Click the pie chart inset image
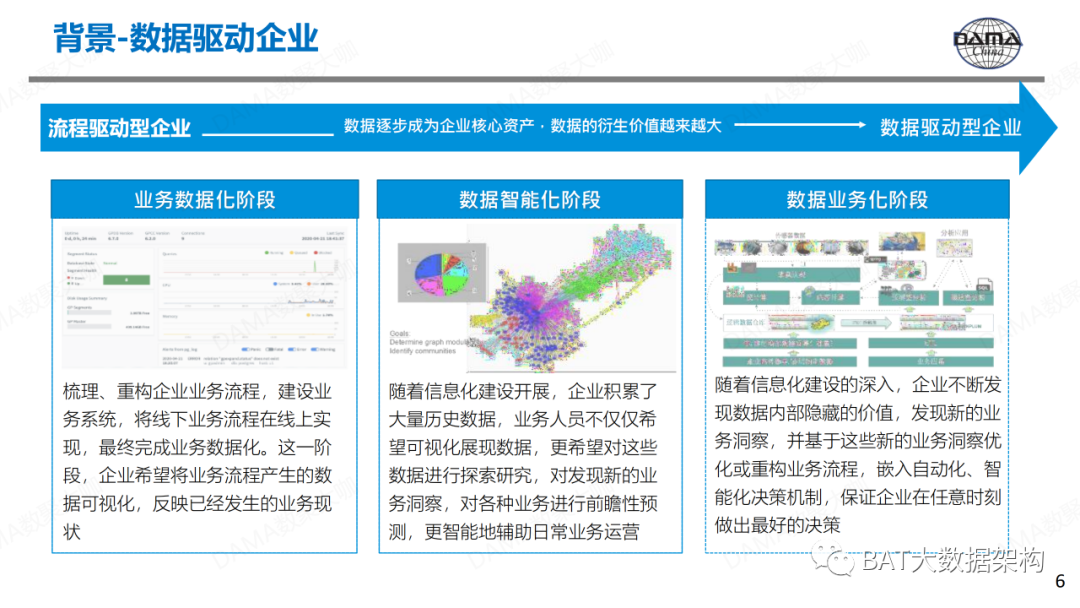Image resolution: width=1080 pixels, height=608 pixels. [442, 273]
